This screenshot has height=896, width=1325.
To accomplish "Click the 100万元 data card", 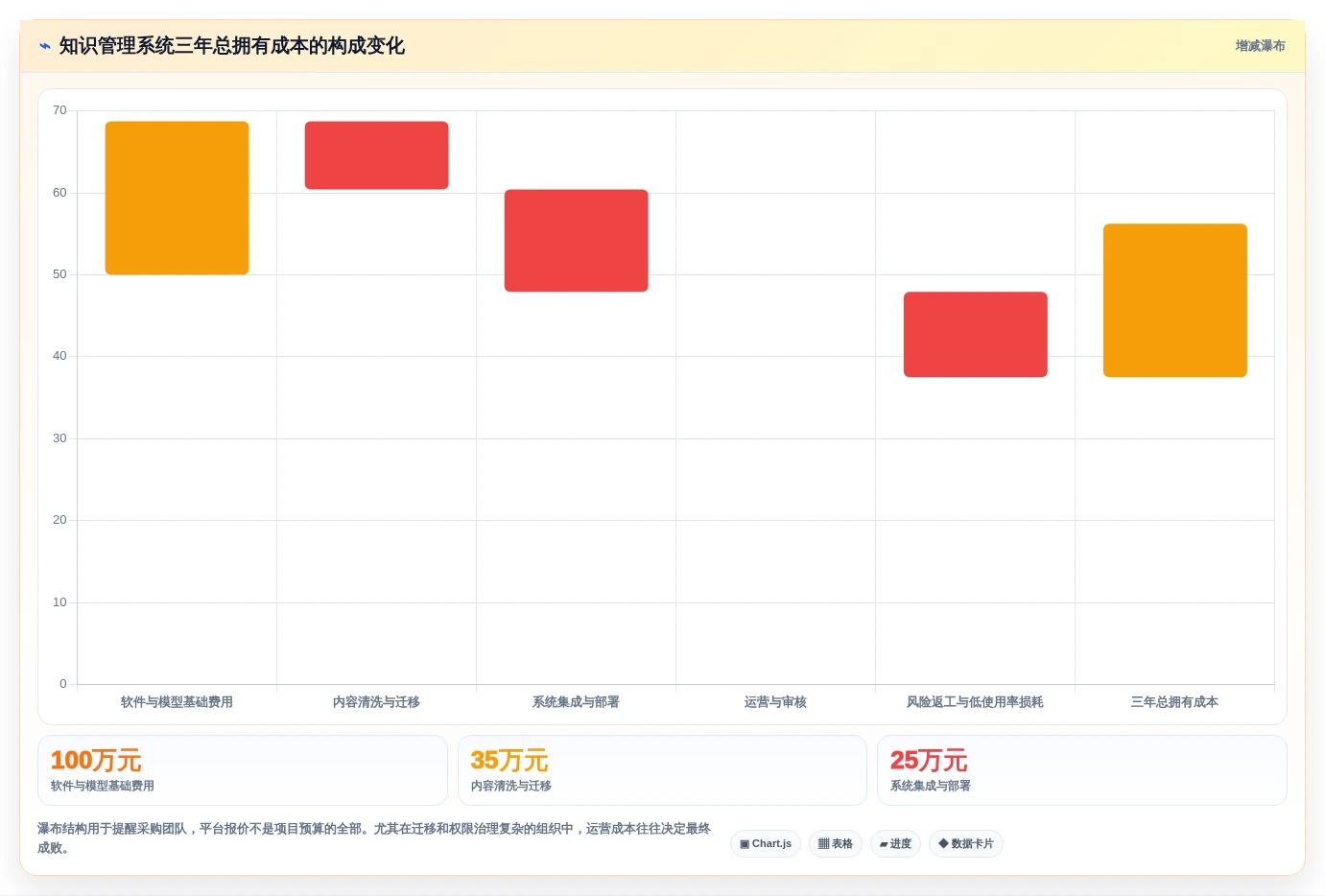I will point(243,770).
